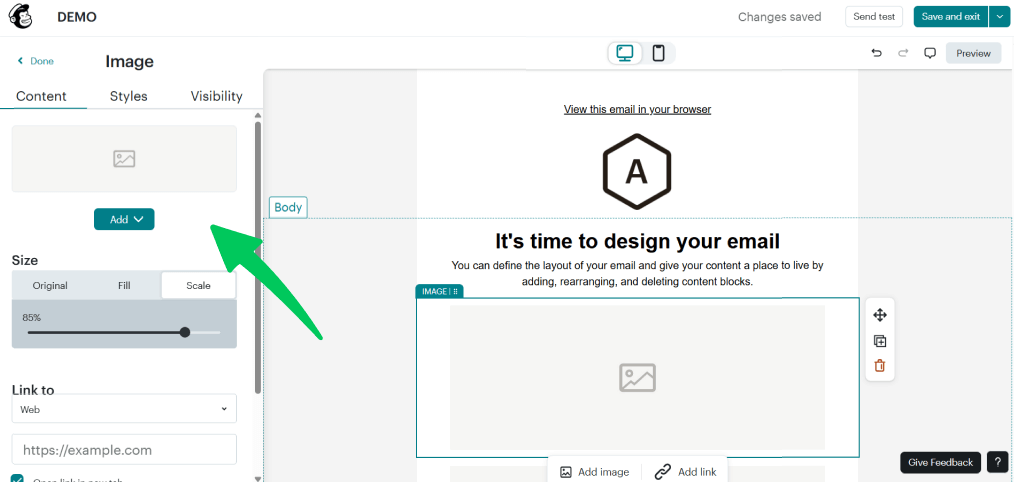Click the URL input field https://example.com
Screen dimensions: 1014x482
click(x=124, y=450)
